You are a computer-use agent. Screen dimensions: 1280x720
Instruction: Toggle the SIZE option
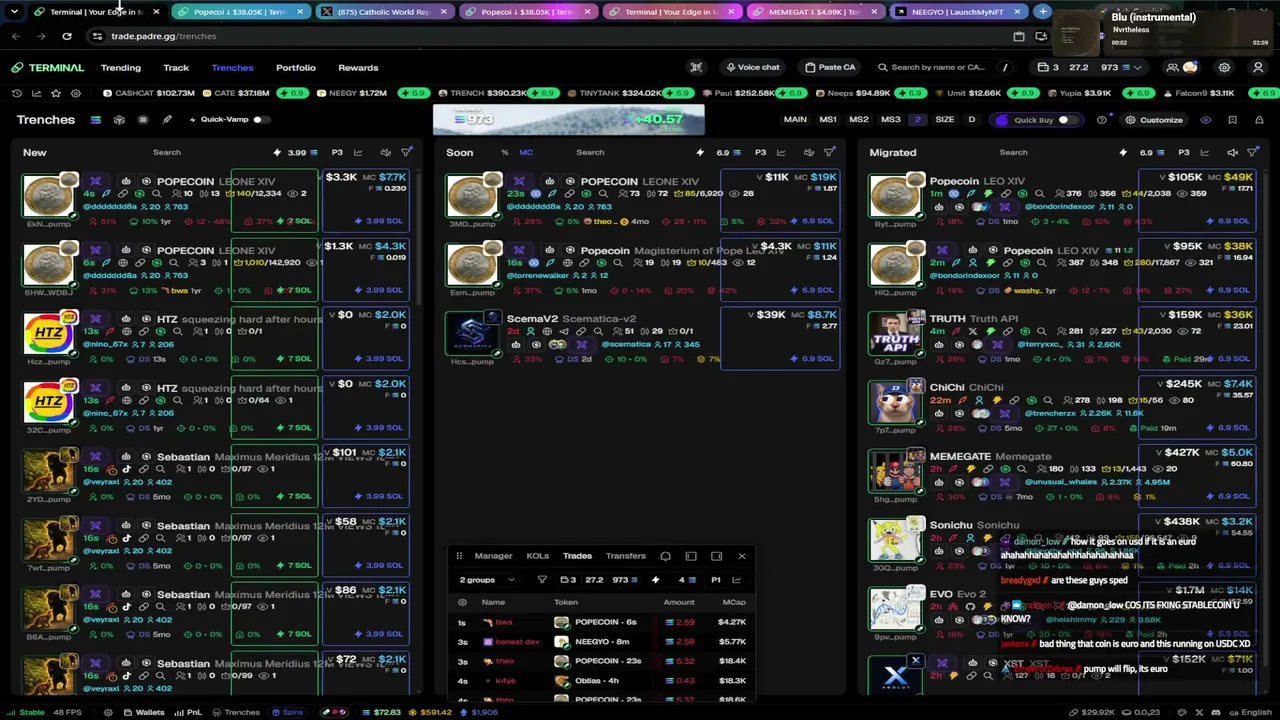(945, 120)
